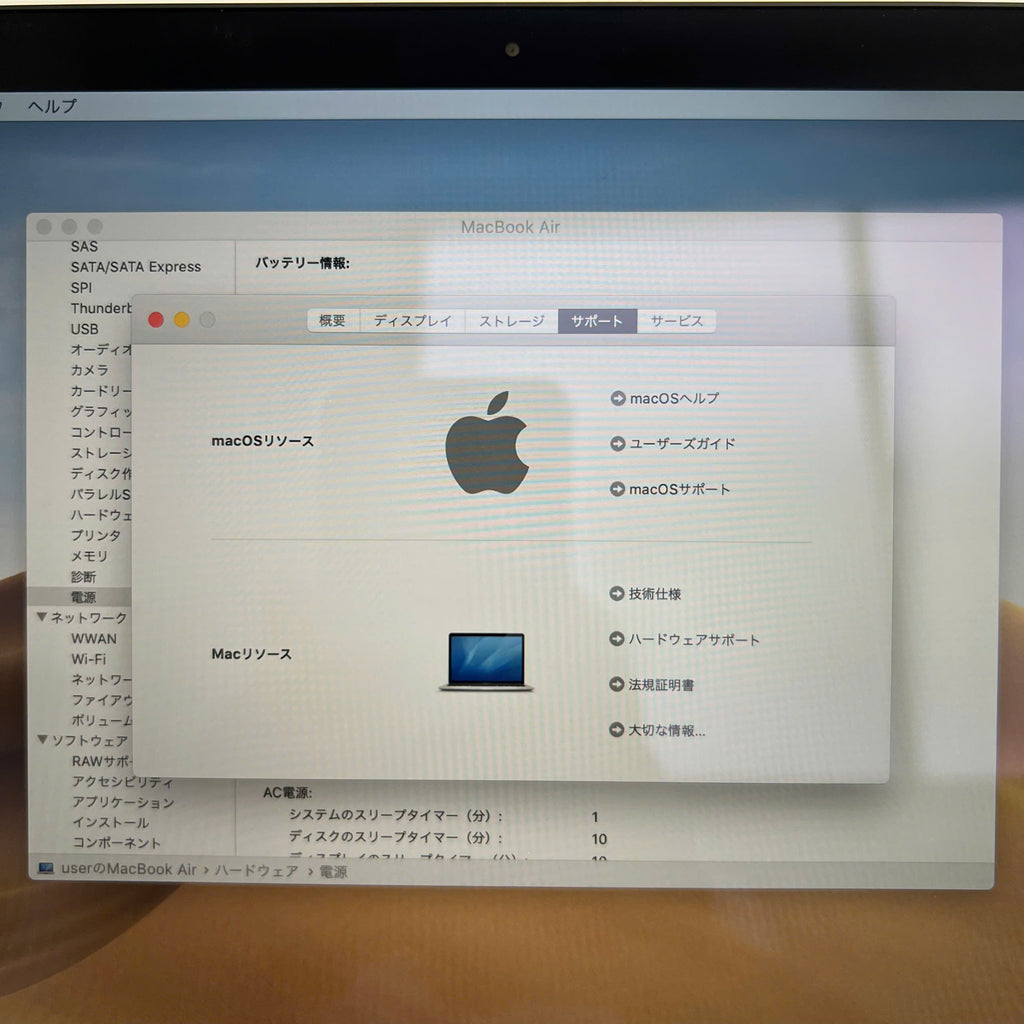Screen dimensions: 1024x1024
Task: Select Wi-Fi under ネットワーク
Action: point(89,659)
